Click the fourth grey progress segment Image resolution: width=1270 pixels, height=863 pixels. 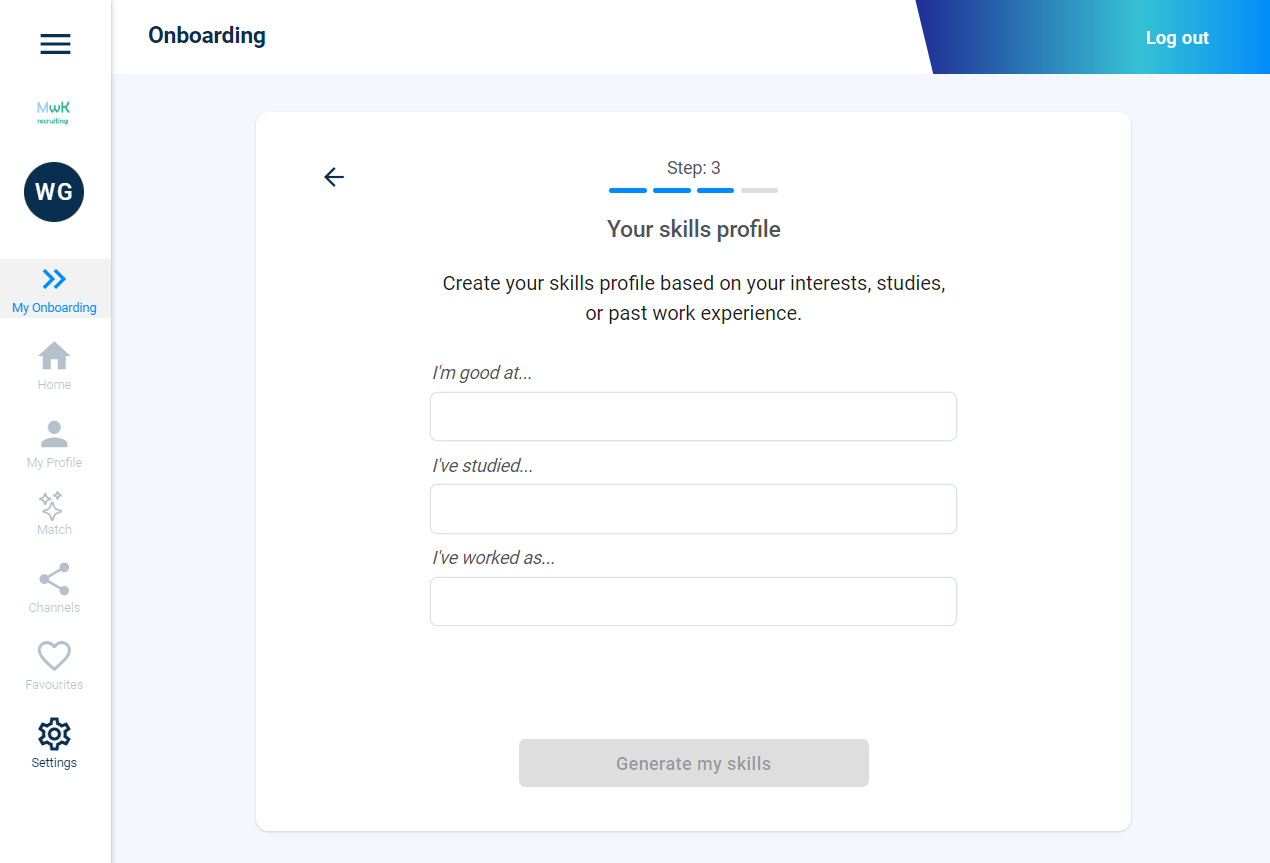(x=759, y=190)
